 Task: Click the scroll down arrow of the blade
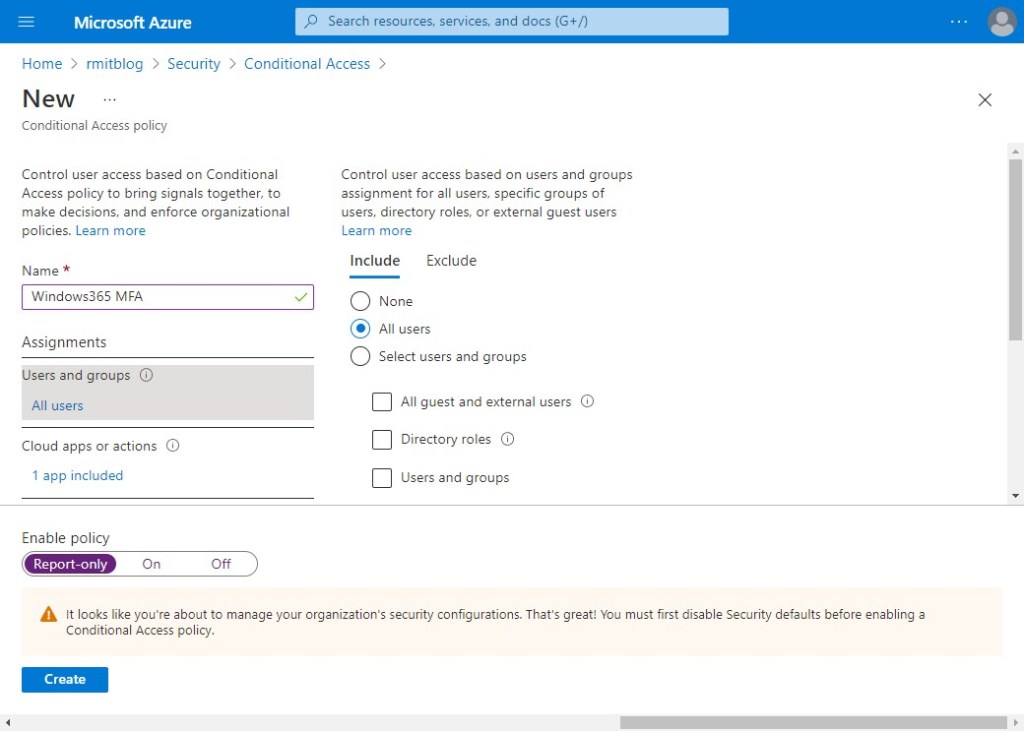[x=1015, y=496]
